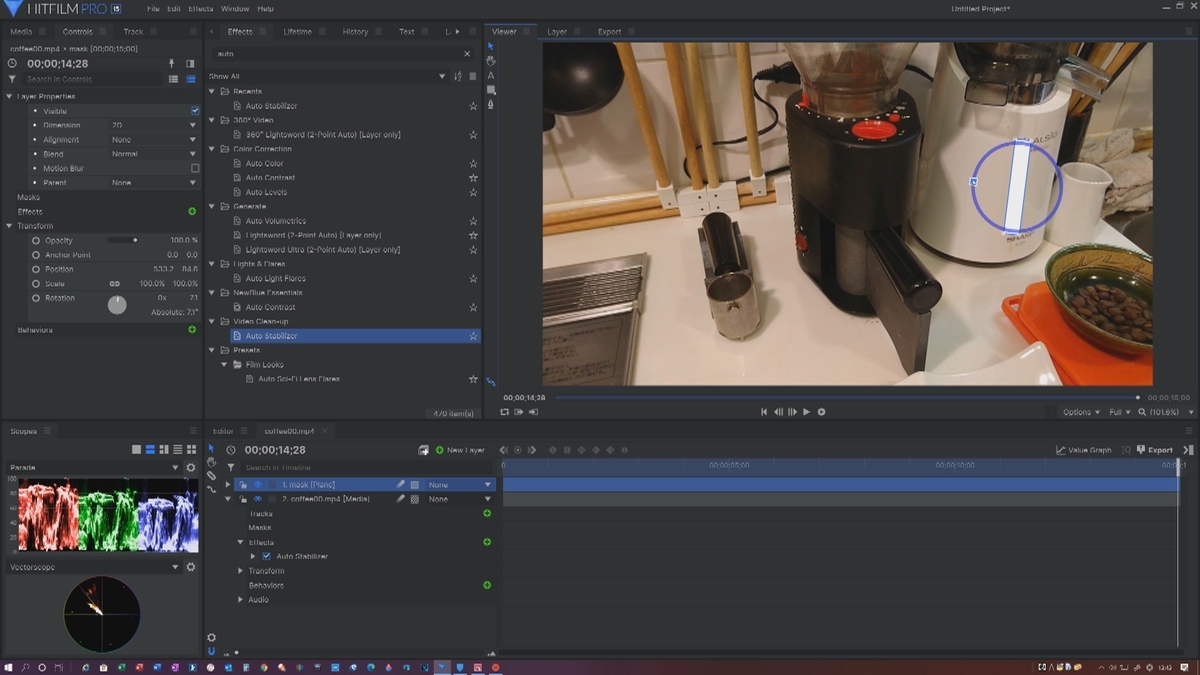Switch to the History tab
The image size is (1200, 675).
coord(355,32)
